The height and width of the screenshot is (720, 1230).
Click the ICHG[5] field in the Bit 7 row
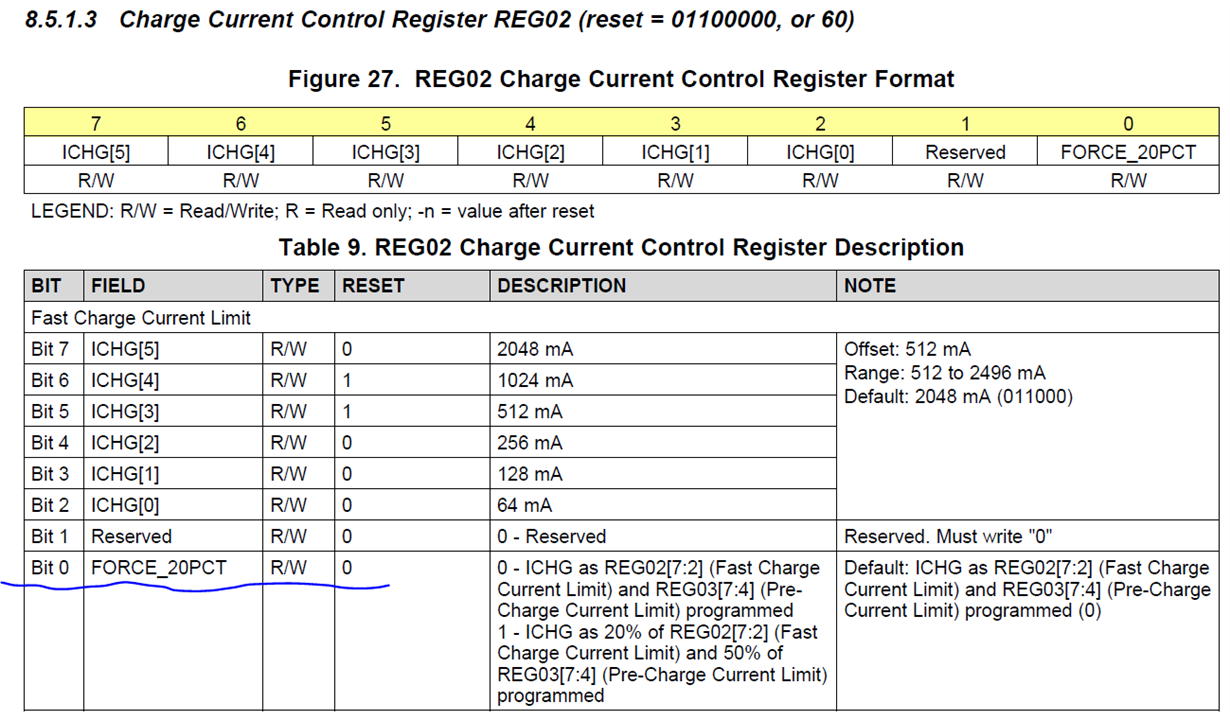click(125, 349)
